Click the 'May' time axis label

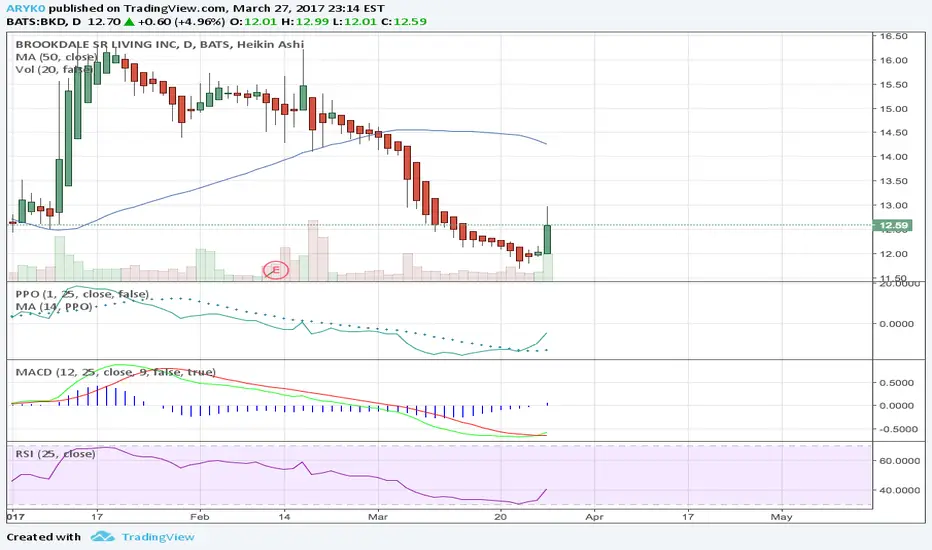coord(782,517)
